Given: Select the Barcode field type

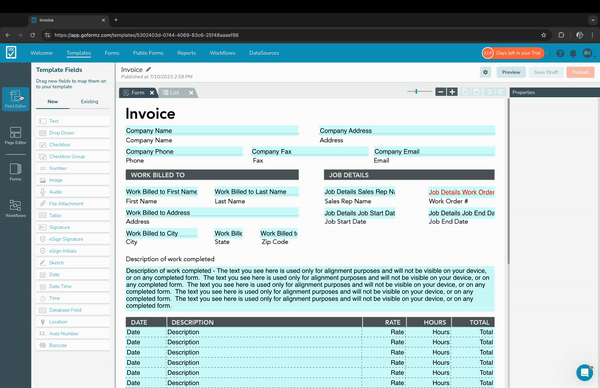Looking at the screenshot, I should click(73, 345).
